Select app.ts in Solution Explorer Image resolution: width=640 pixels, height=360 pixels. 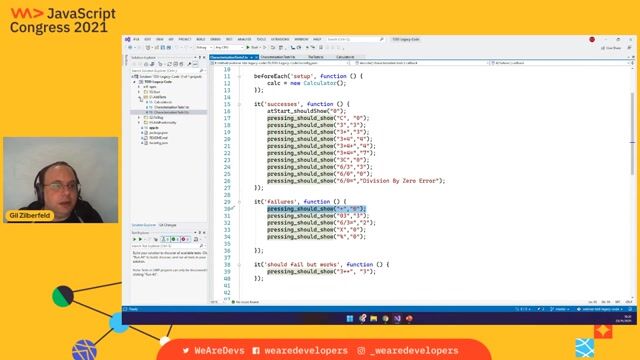pos(153,128)
